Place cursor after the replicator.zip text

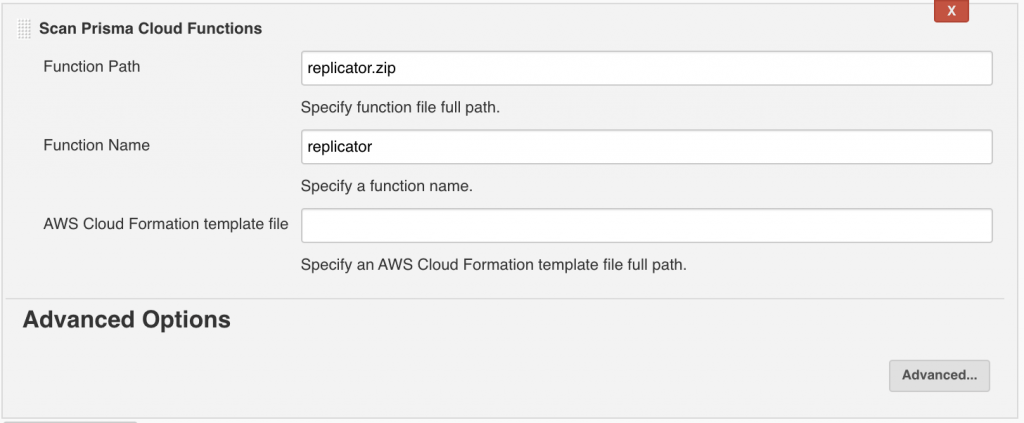coord(413,68)
